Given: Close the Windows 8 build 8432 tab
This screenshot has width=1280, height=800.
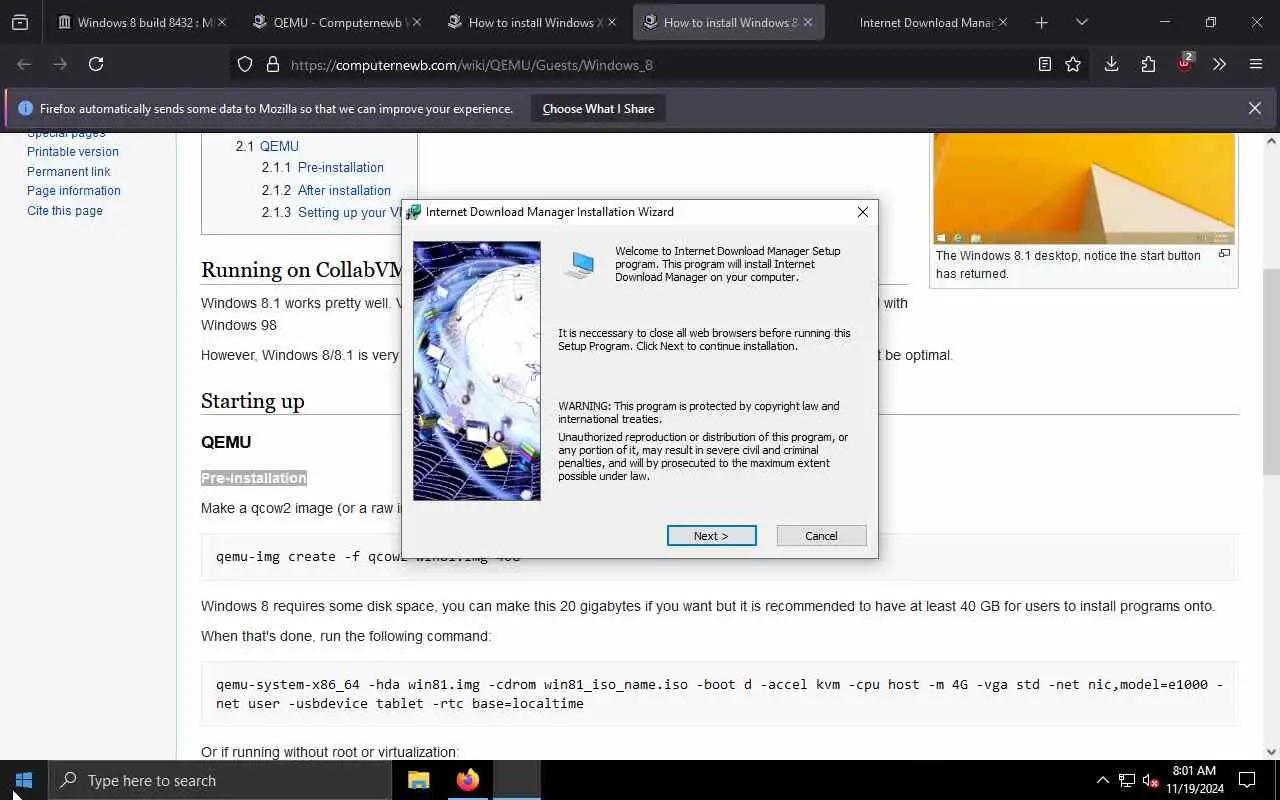Looking at the screenshot, I should tap(221, 22).
